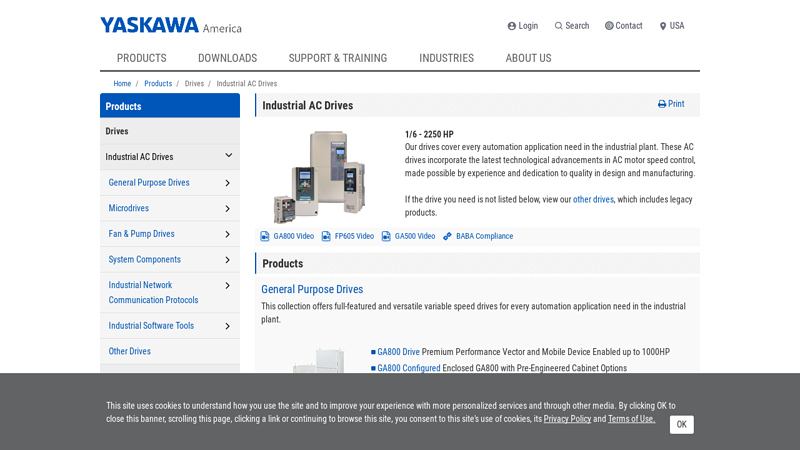Open the GA500 Video link
The height and width of the screenshot is (450, 800).
click(x=415, y=236)
